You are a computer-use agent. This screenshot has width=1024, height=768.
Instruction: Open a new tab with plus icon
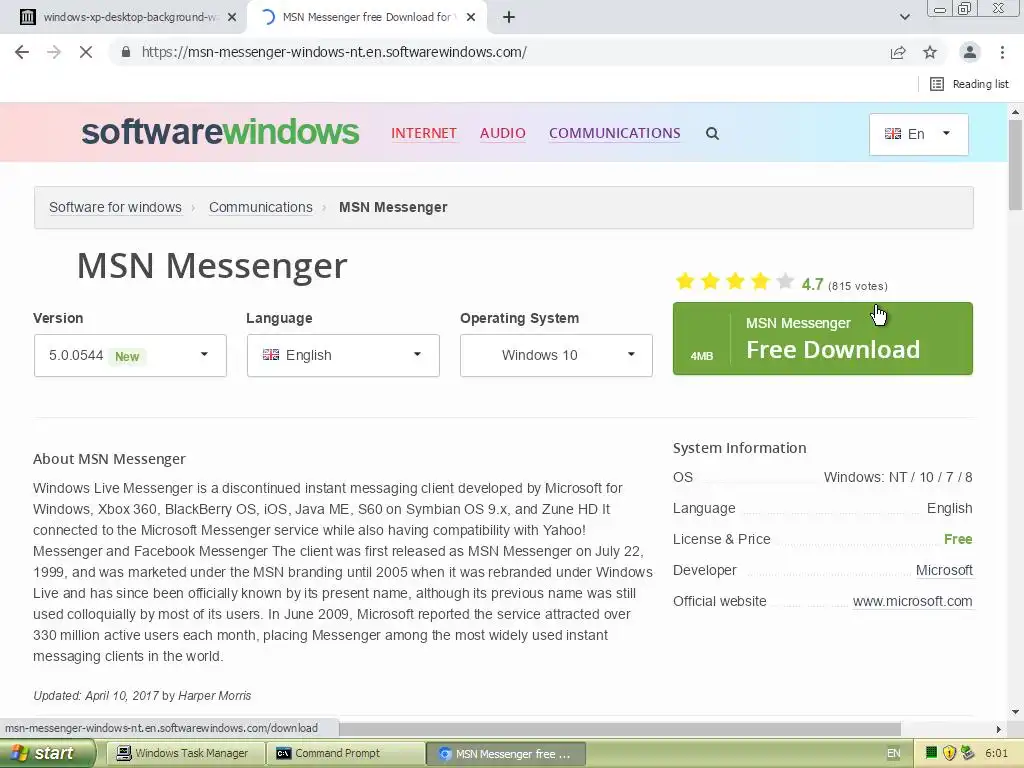(x=509, y=18)
